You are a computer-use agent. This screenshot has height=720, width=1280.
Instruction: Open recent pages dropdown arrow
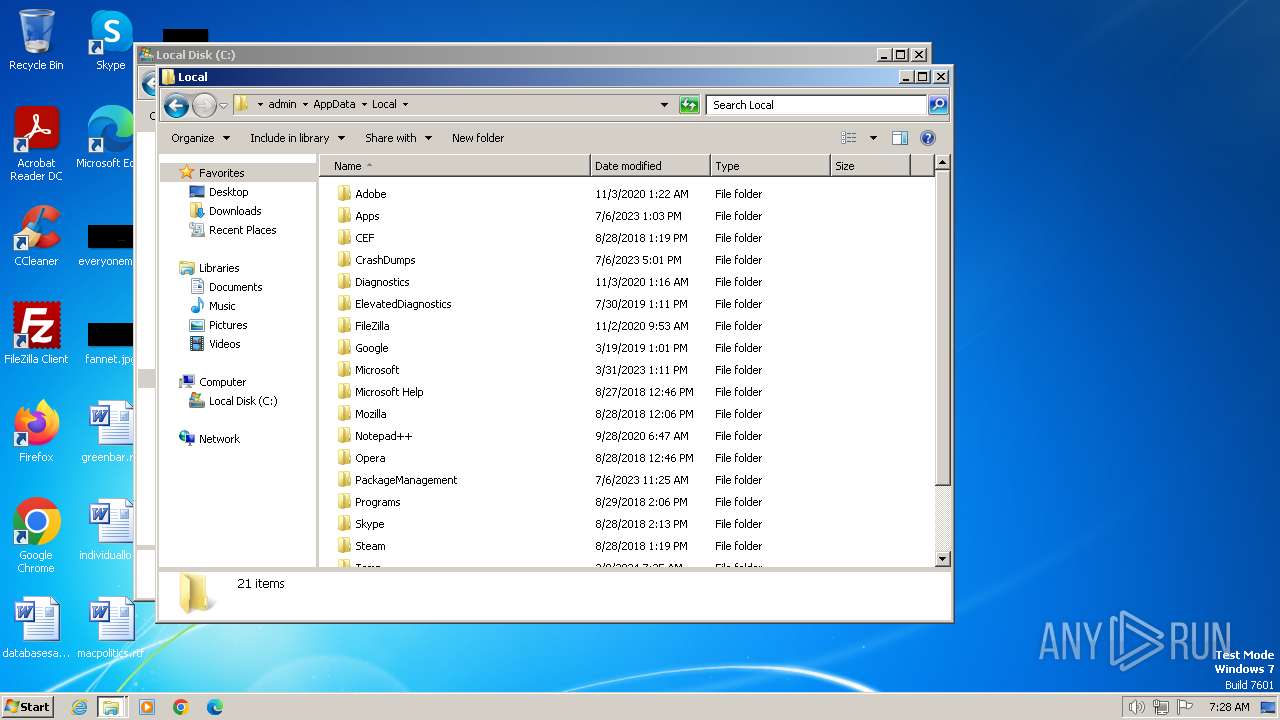[x=223, y=105]
